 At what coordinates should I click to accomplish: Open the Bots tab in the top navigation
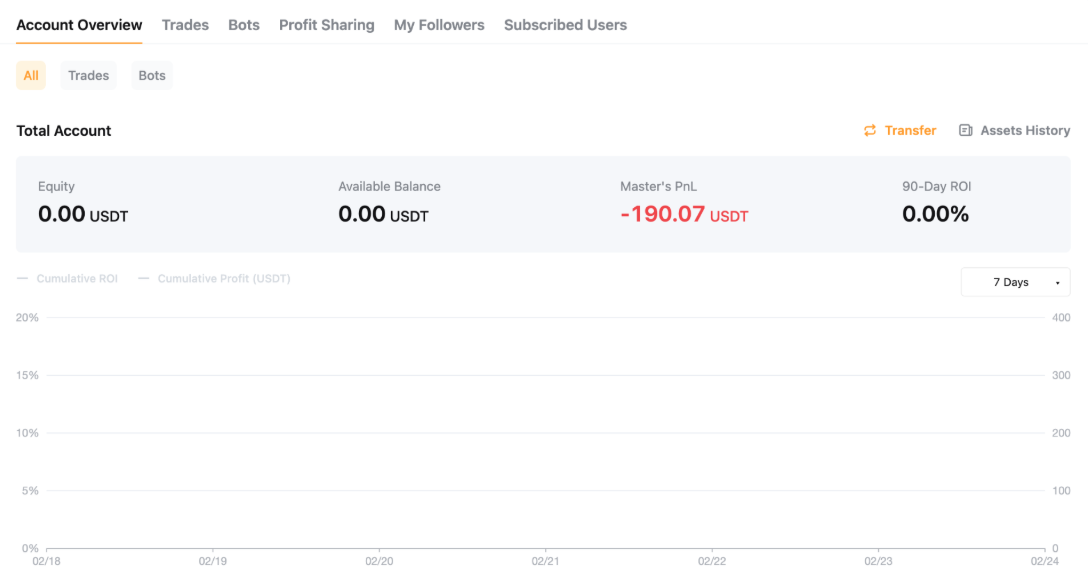pos(244,25)
